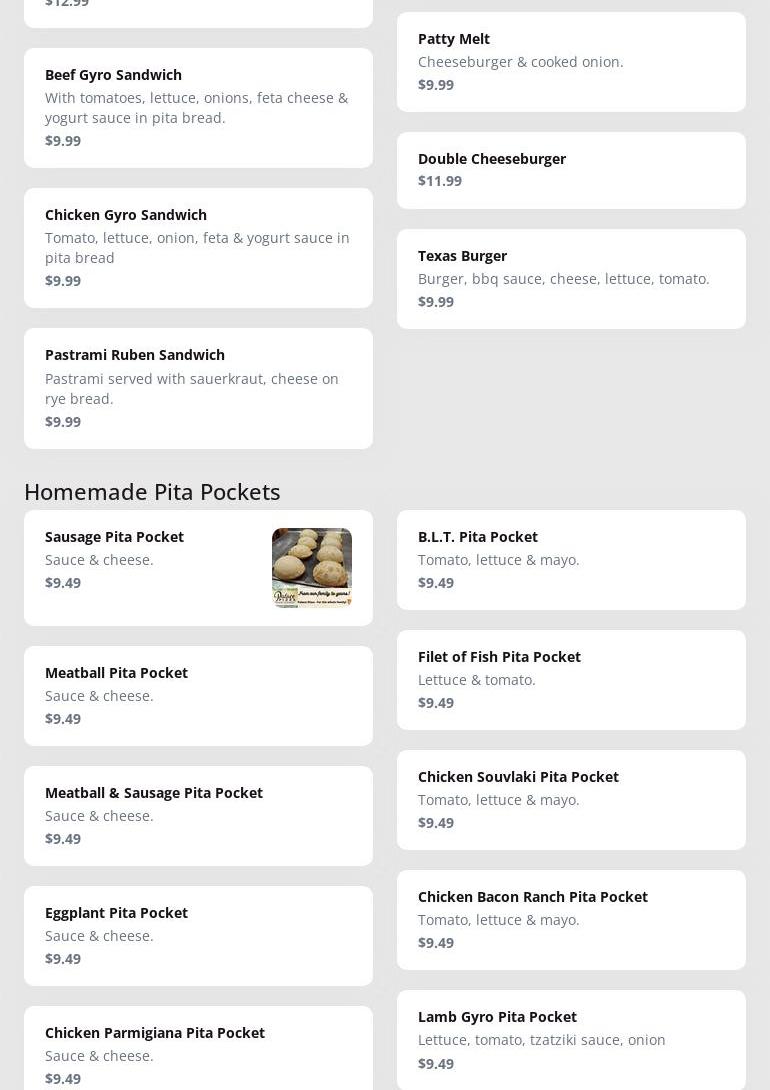Click the $11.99 Double Cheeseburger price
The width and height of the screenshot is (770, 1090).
coord(440,181)
